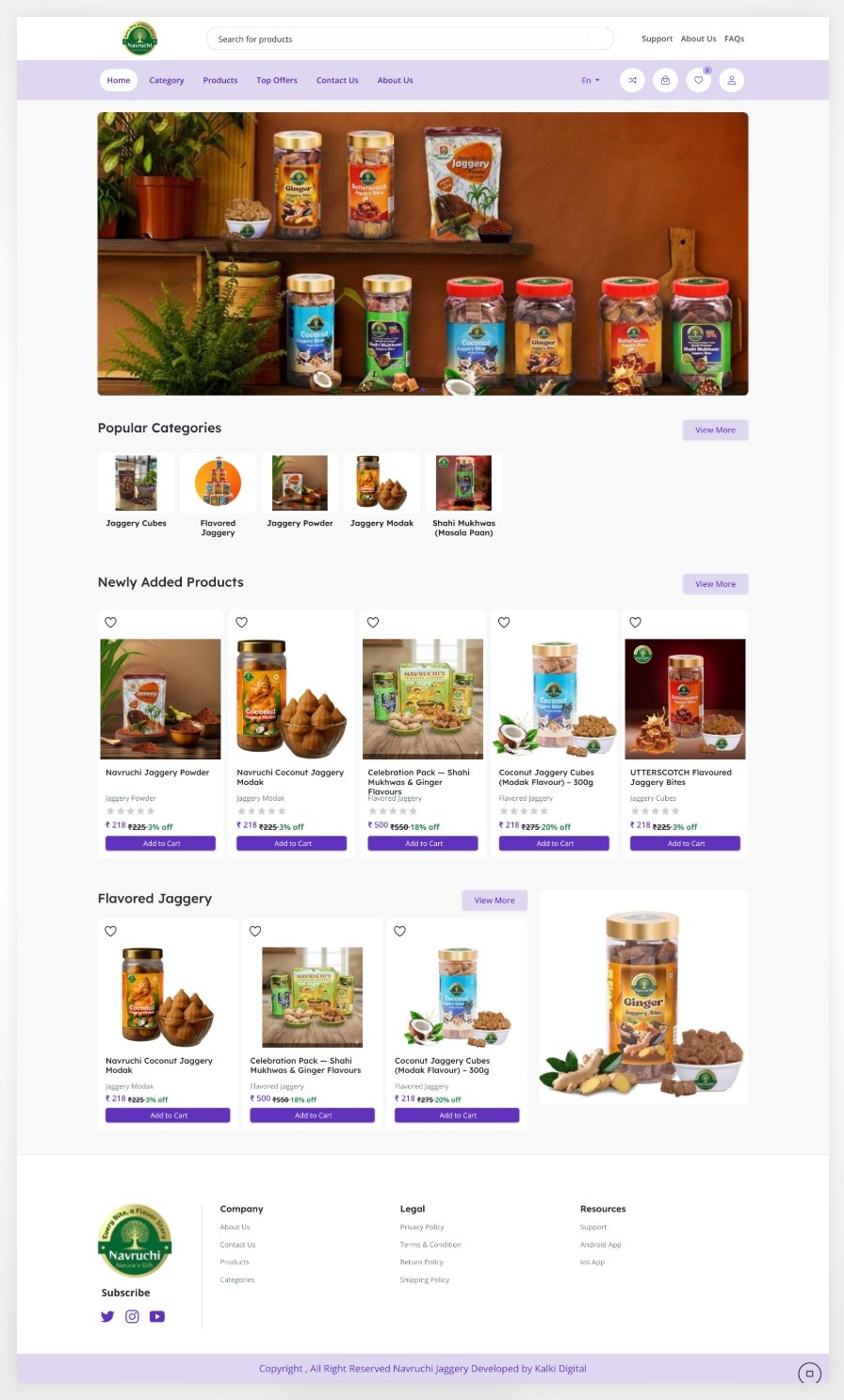844x1400 pixels.
Task: Open the Instagram icon in footer
Action: [132, 1316]
